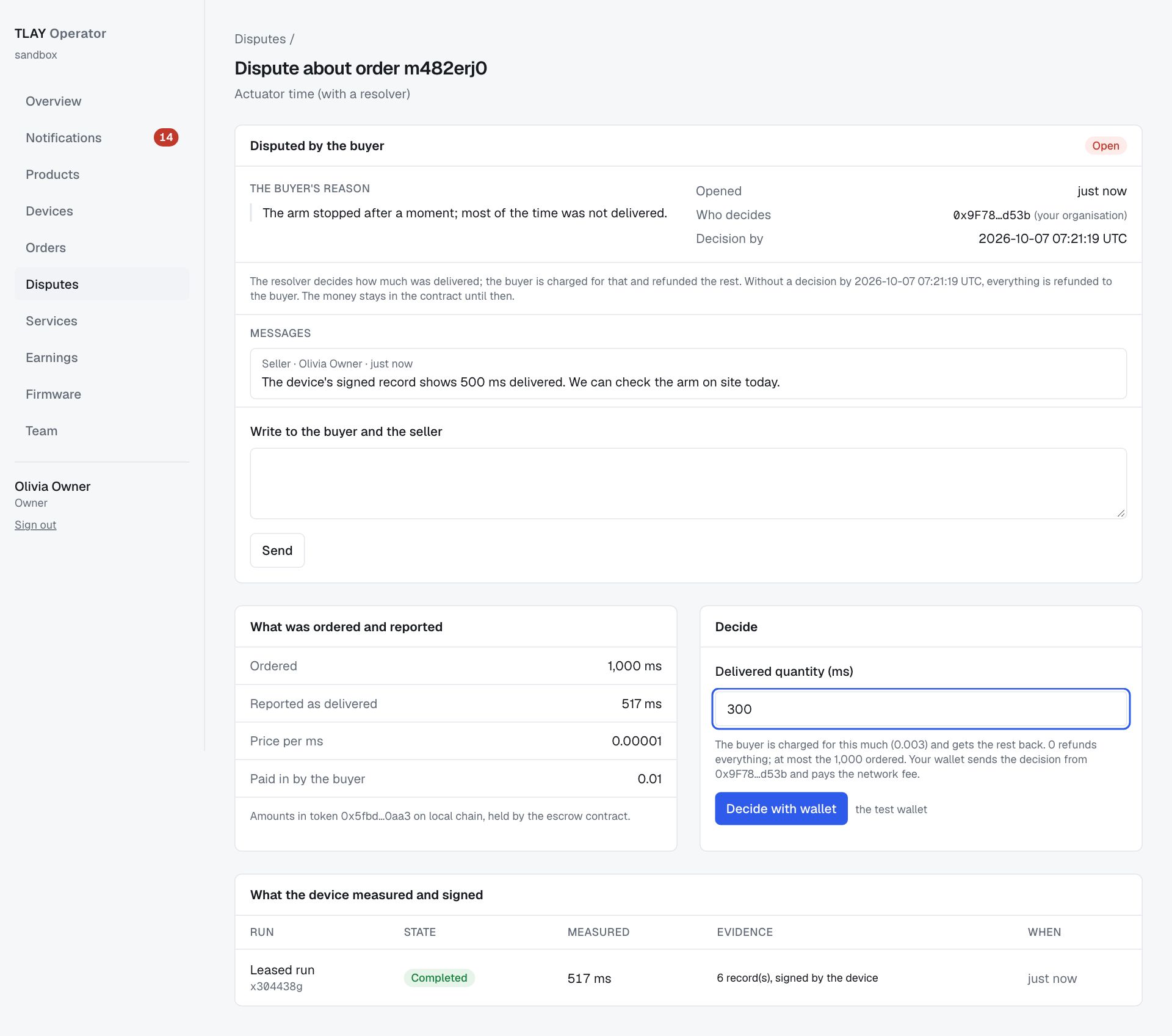Click the STATE column header

(x=419, y=932)
